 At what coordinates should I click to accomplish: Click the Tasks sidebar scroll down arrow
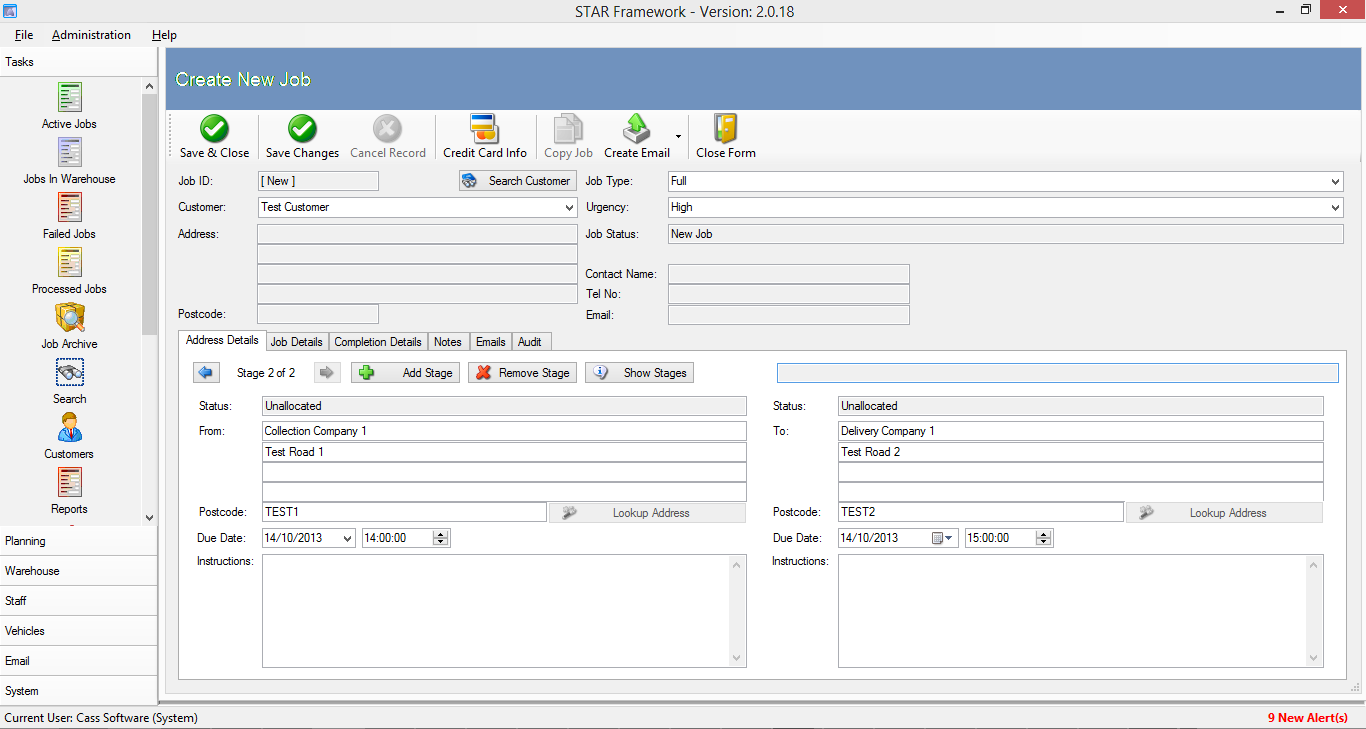tap(150, 518)
